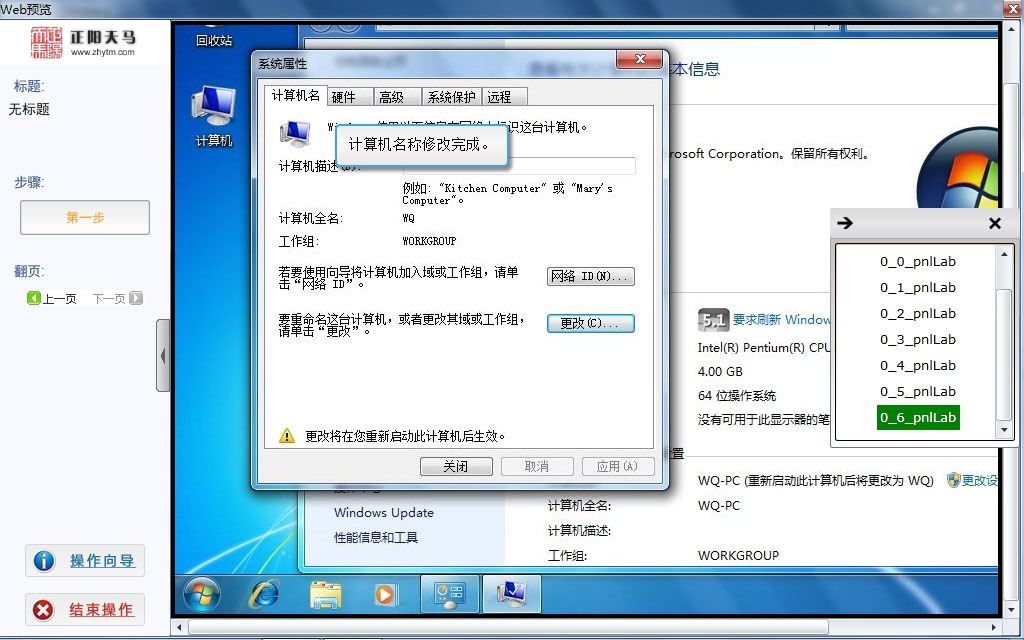Select 0_1_pnlLab in the list
This screenshot has height=640, width=1024.
918,287
